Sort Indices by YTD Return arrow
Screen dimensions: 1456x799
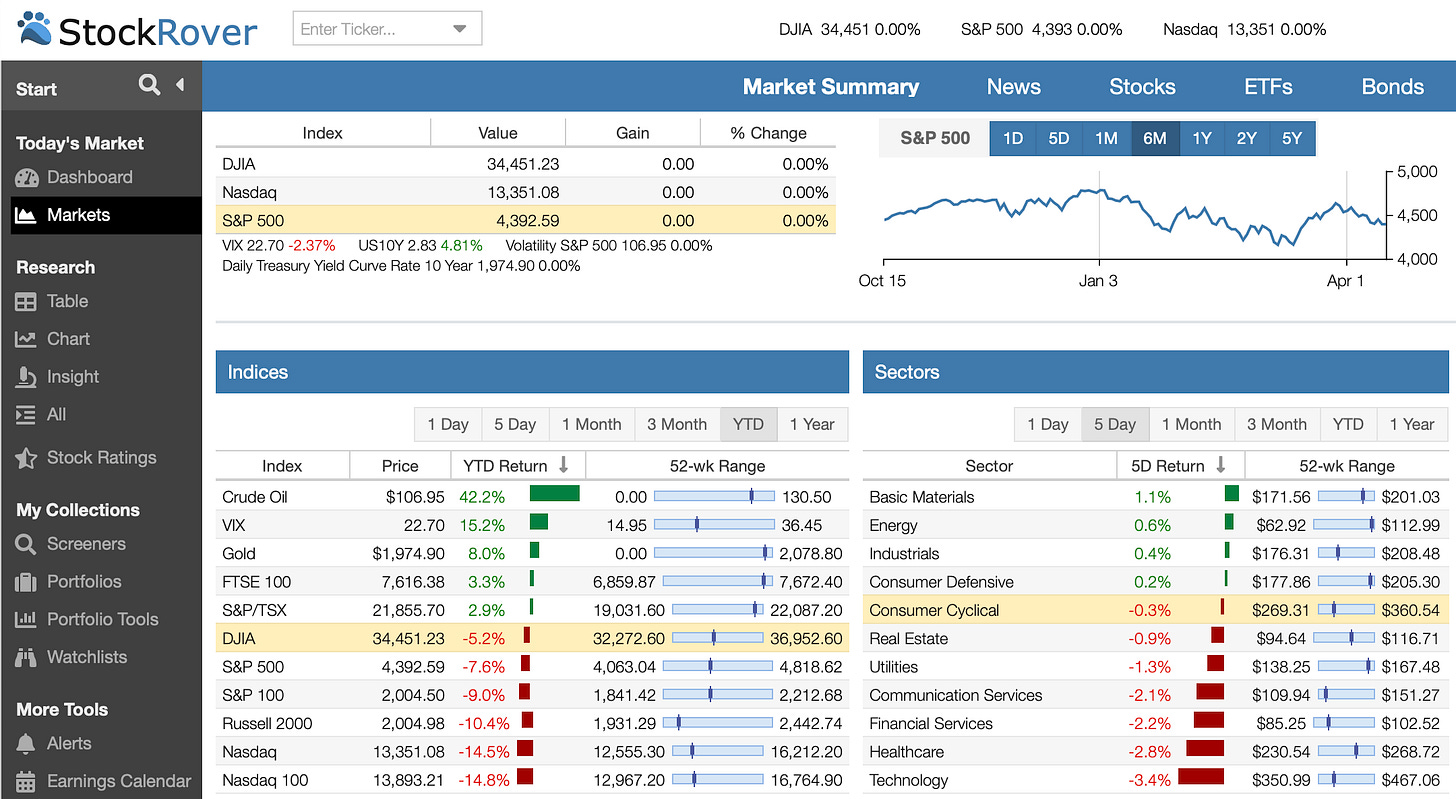click(564, 465)
